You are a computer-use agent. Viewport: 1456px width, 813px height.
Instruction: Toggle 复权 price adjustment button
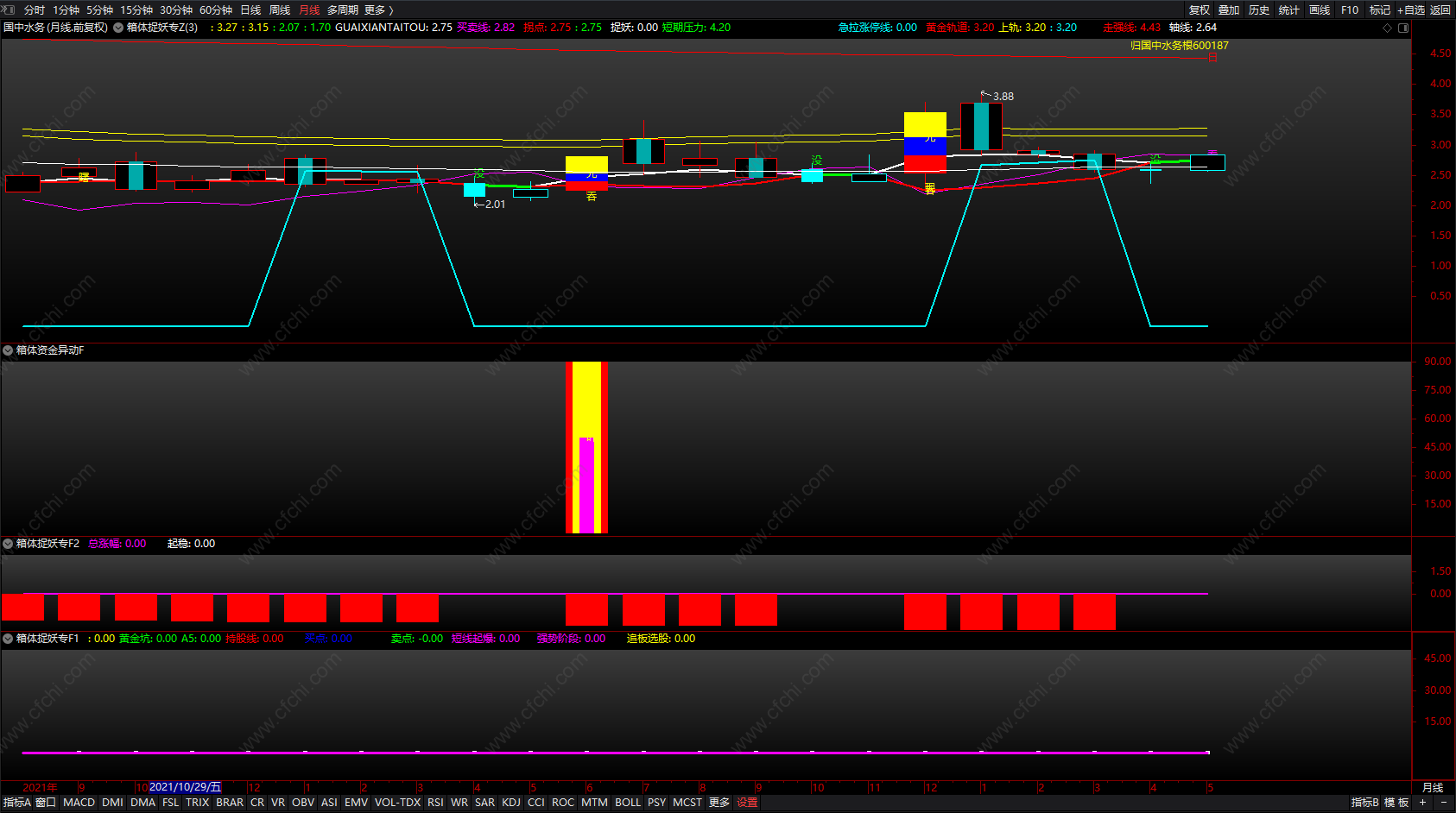pyautogui.click(x=1200, y=9)
